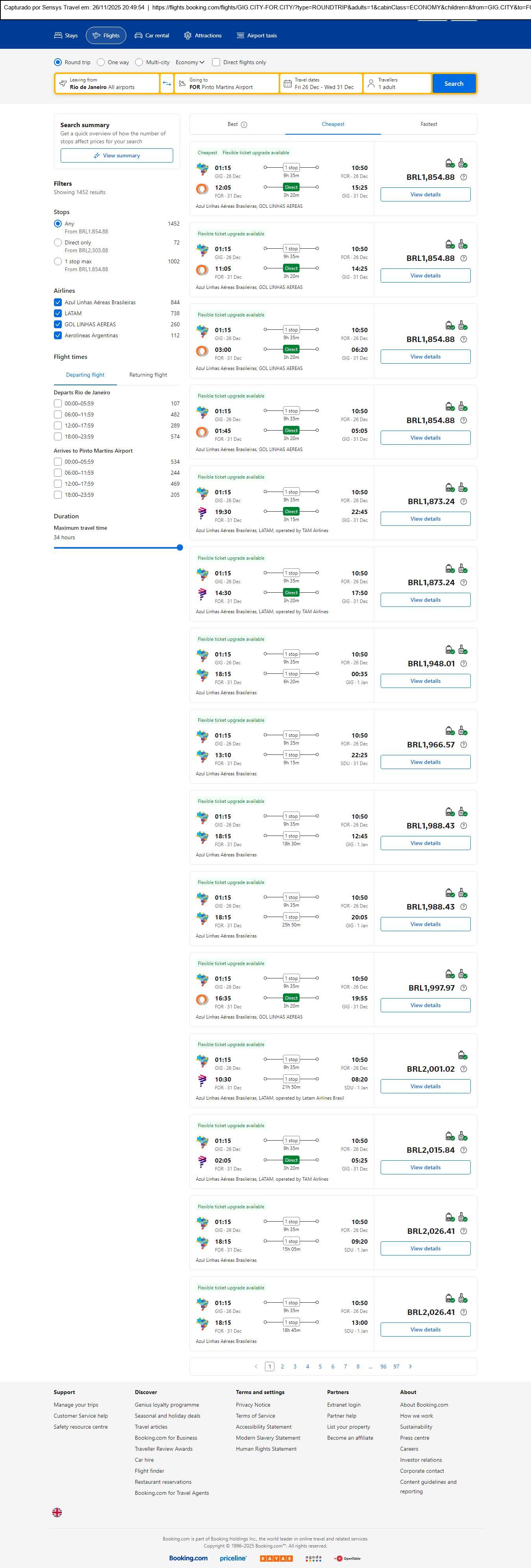Switch to the Returning flight tab
Image resolution: width=531 pixels, height=1568 pixels.
tap(148, 375)
